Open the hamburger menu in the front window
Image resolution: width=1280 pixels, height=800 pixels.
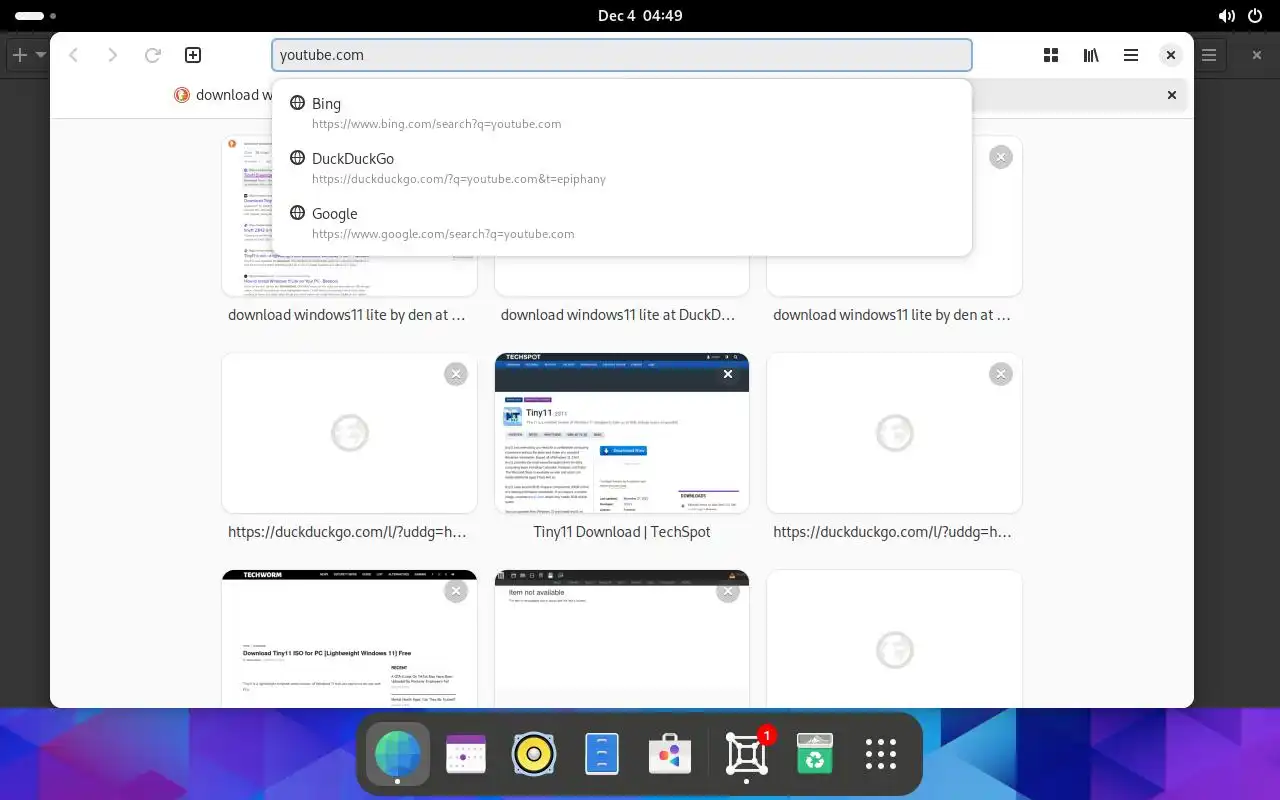[x=1131, y=55]
